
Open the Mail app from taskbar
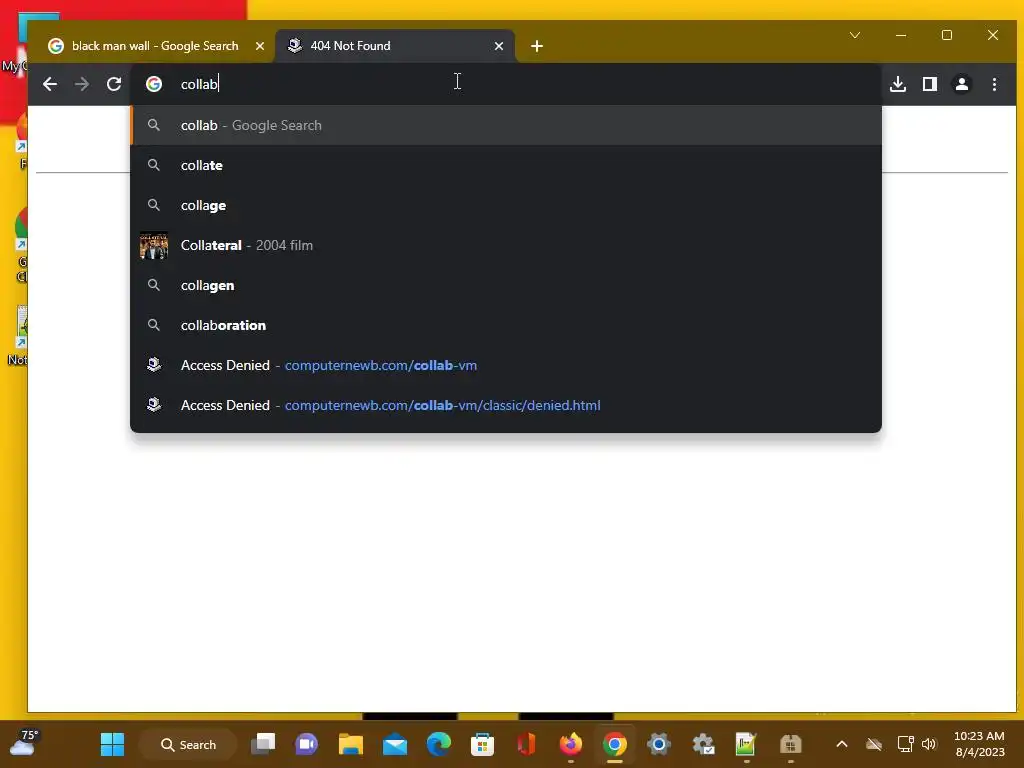pyautogui.click(x=395, y=744)
